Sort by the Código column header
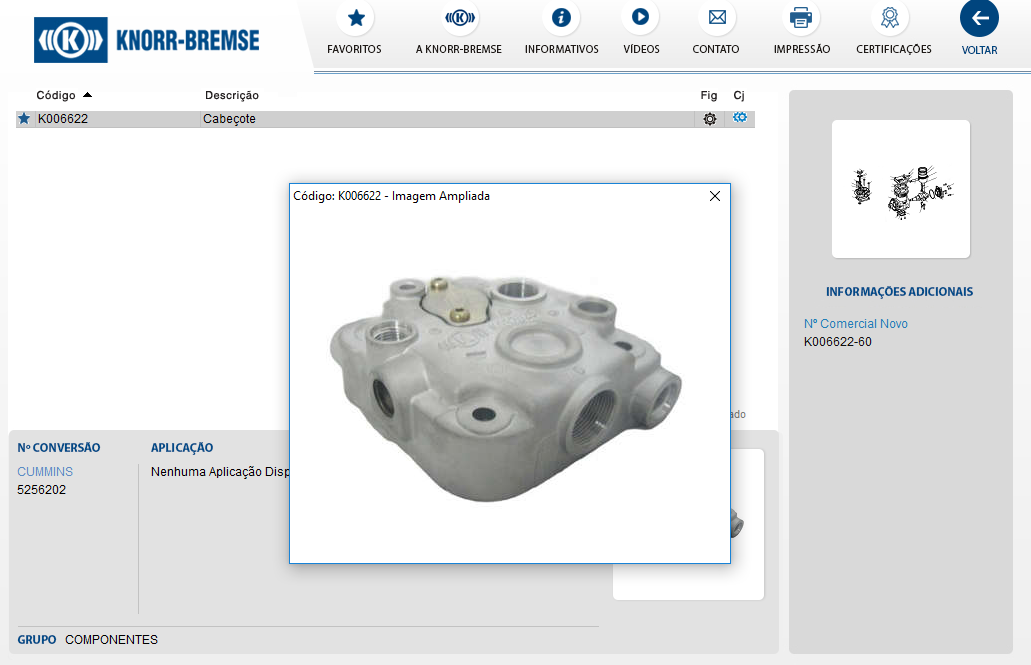 tap(56, 95)
